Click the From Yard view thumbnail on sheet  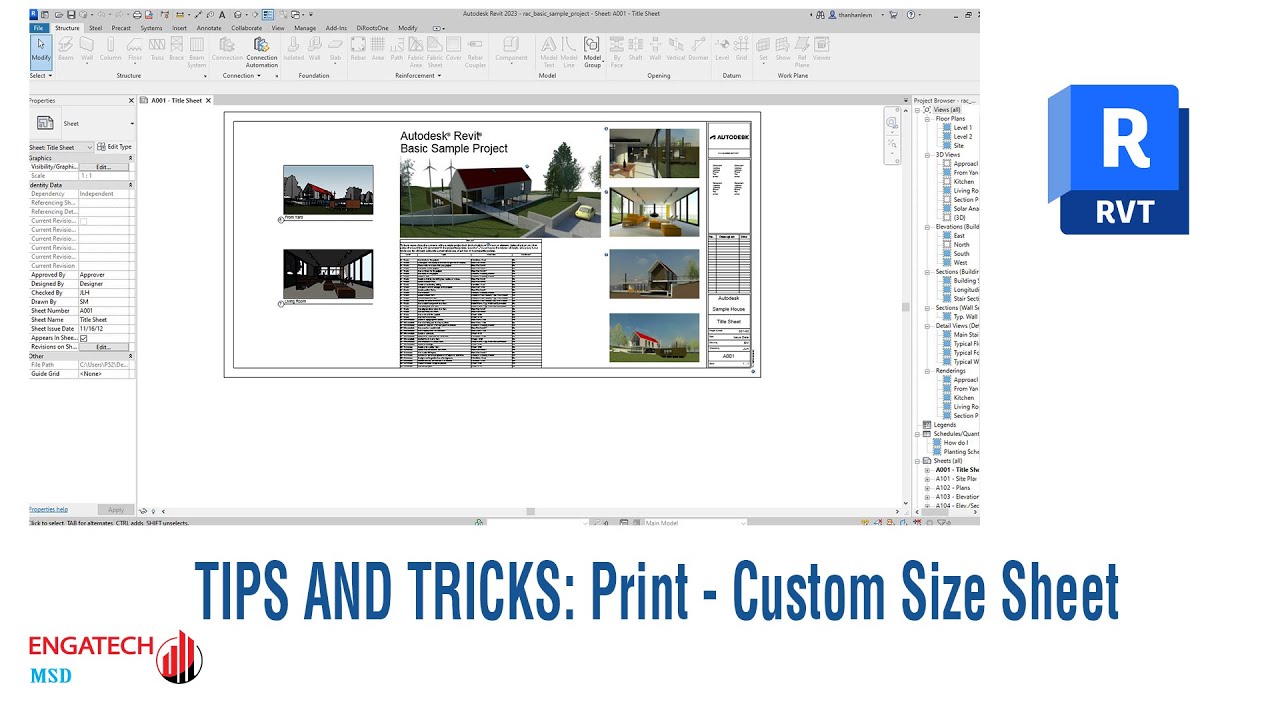328,190
